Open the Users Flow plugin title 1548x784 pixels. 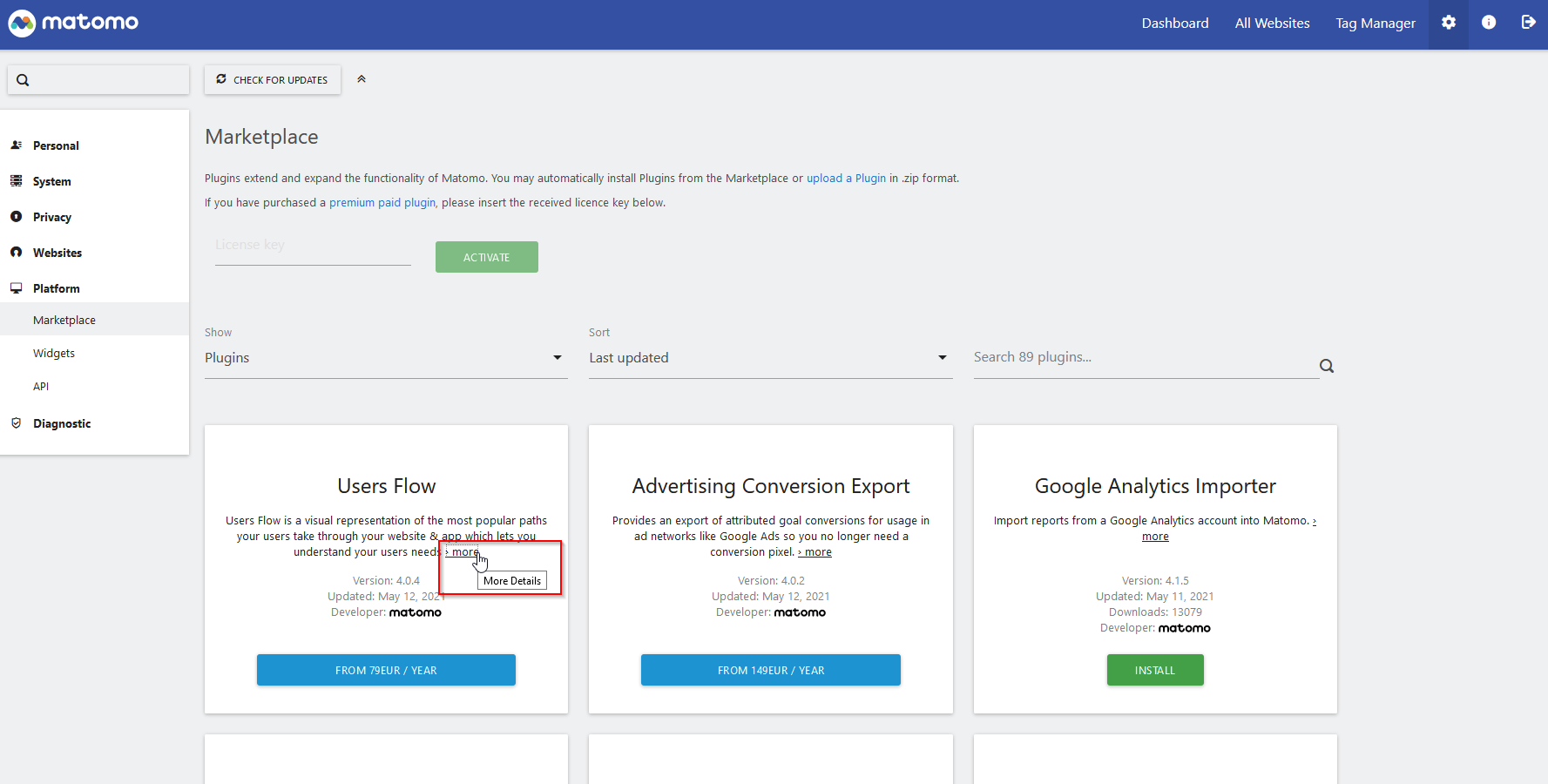[x=387, y=486]
